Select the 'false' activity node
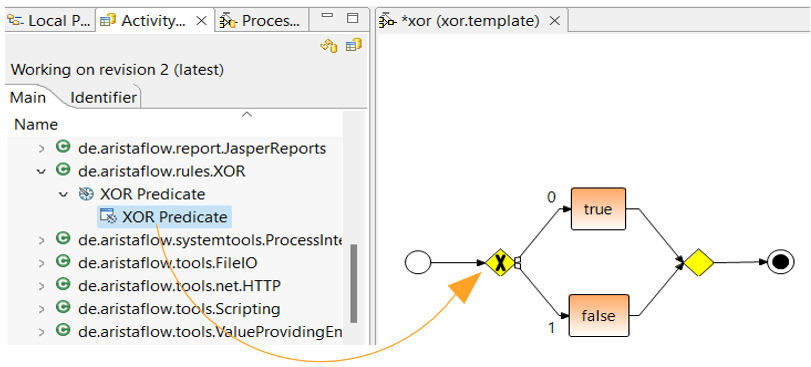Image resolution: width=811 pixels, height=367 pixels. [598, 315]
